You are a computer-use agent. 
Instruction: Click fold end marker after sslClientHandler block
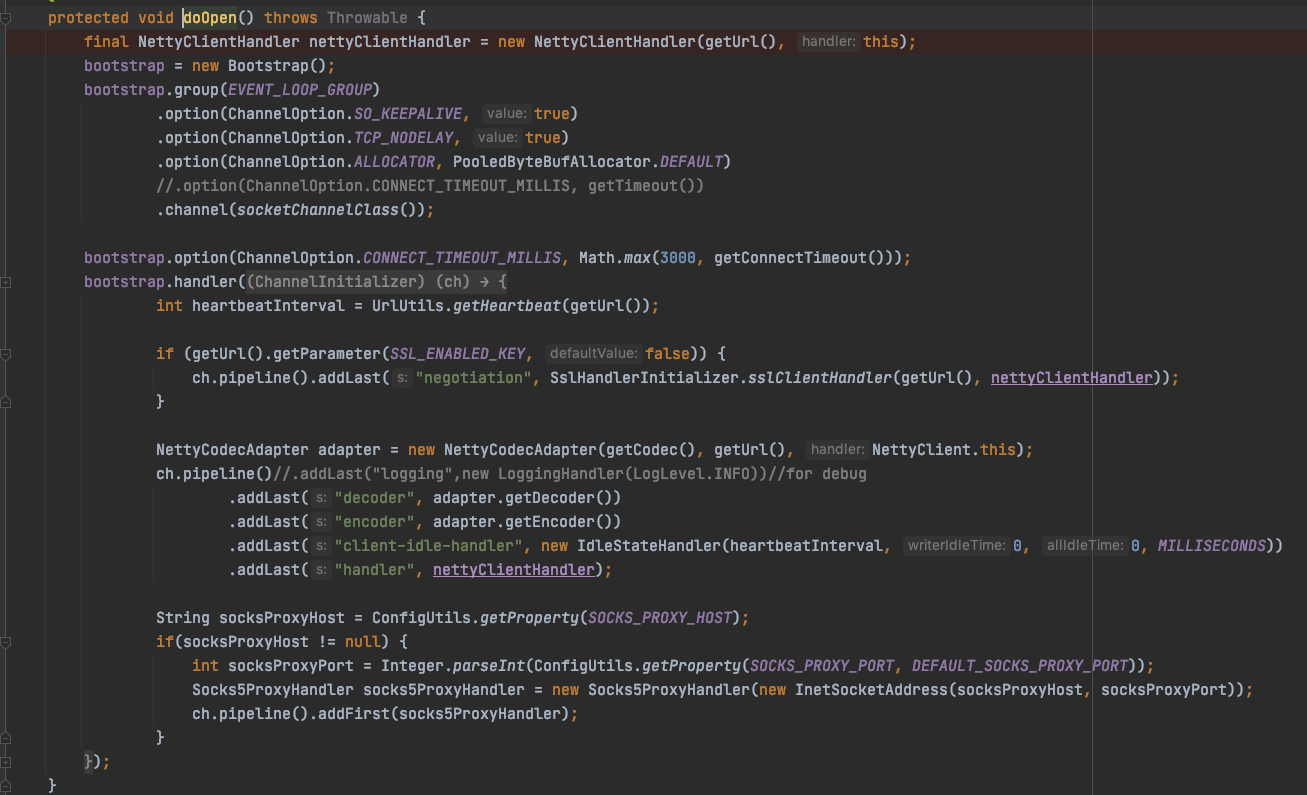6,402
